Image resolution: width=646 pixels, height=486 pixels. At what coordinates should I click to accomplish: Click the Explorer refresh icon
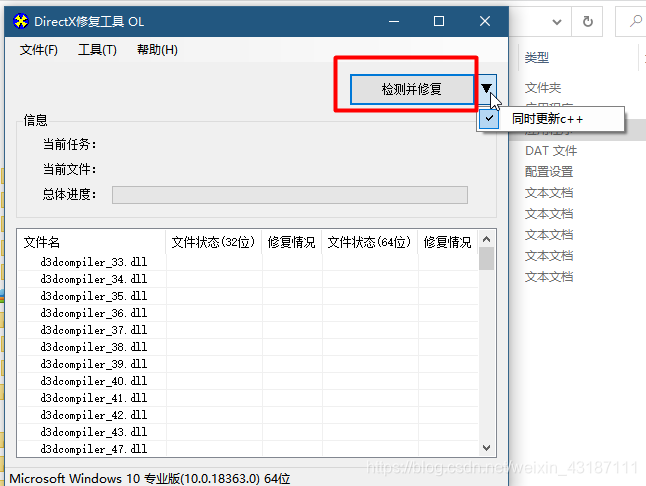pos(588,21)
